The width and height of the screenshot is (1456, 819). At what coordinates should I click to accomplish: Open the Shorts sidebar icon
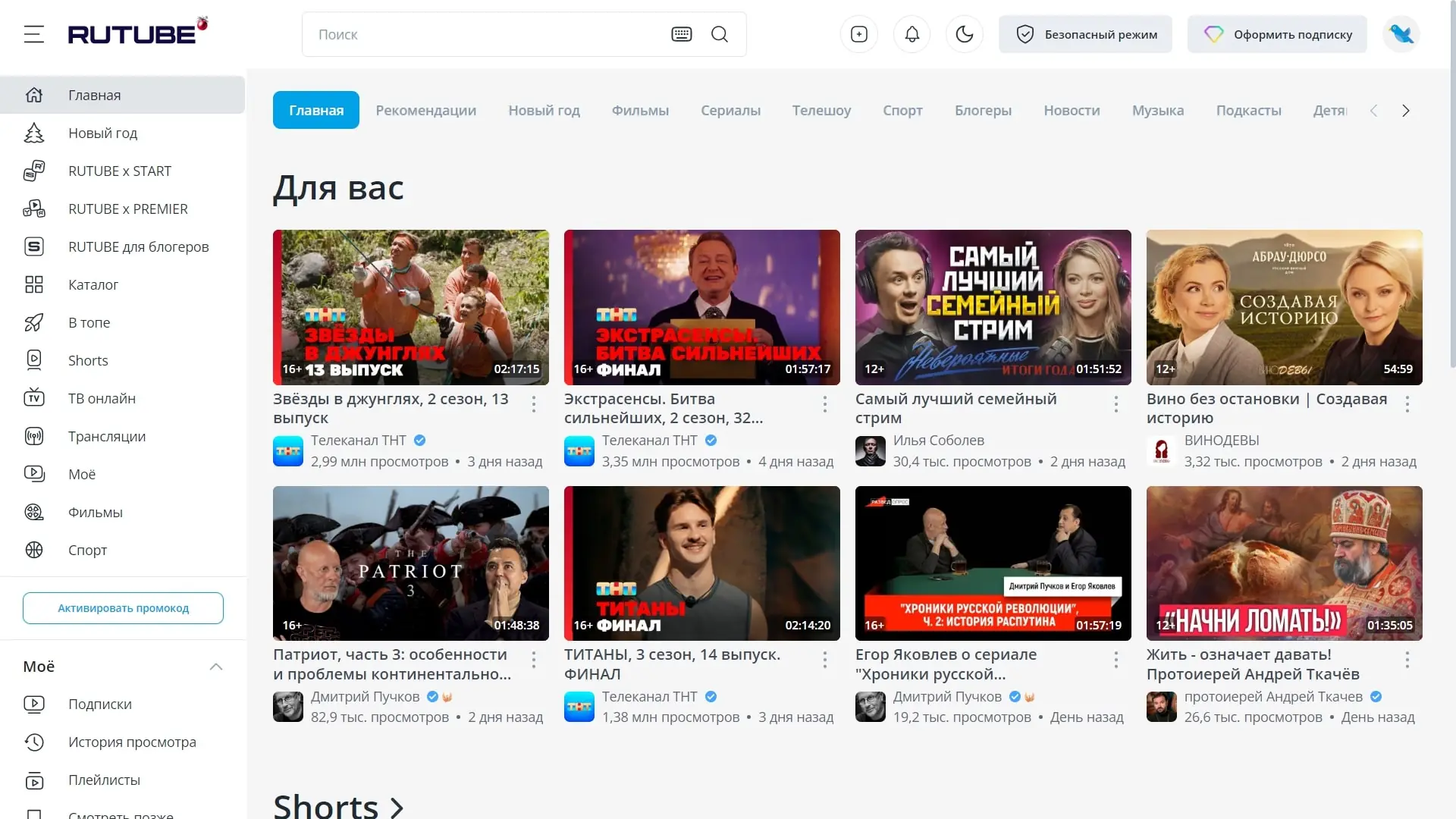click(x=34, y=360)
